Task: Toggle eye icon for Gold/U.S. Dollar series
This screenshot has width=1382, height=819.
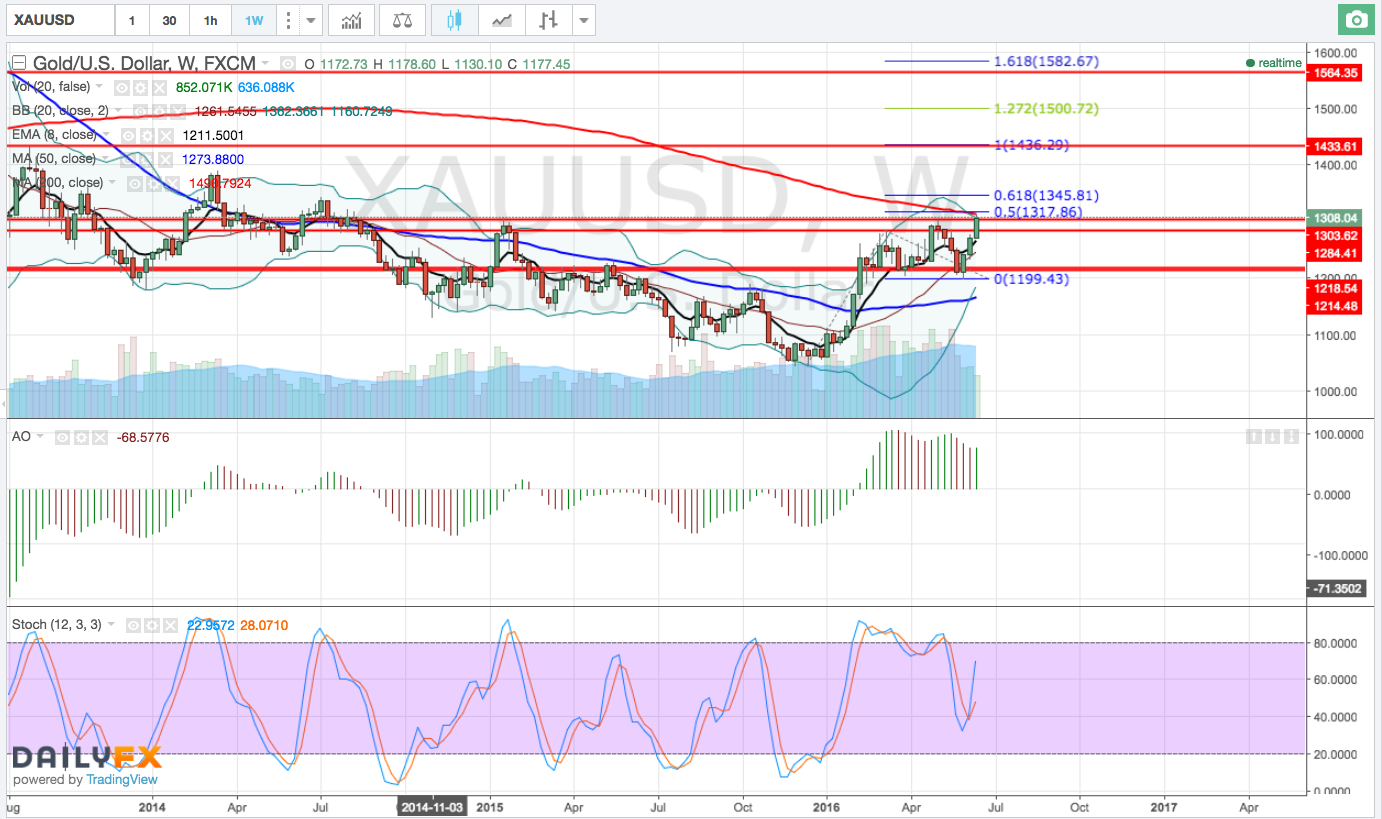Action: (x=288, y=63)
